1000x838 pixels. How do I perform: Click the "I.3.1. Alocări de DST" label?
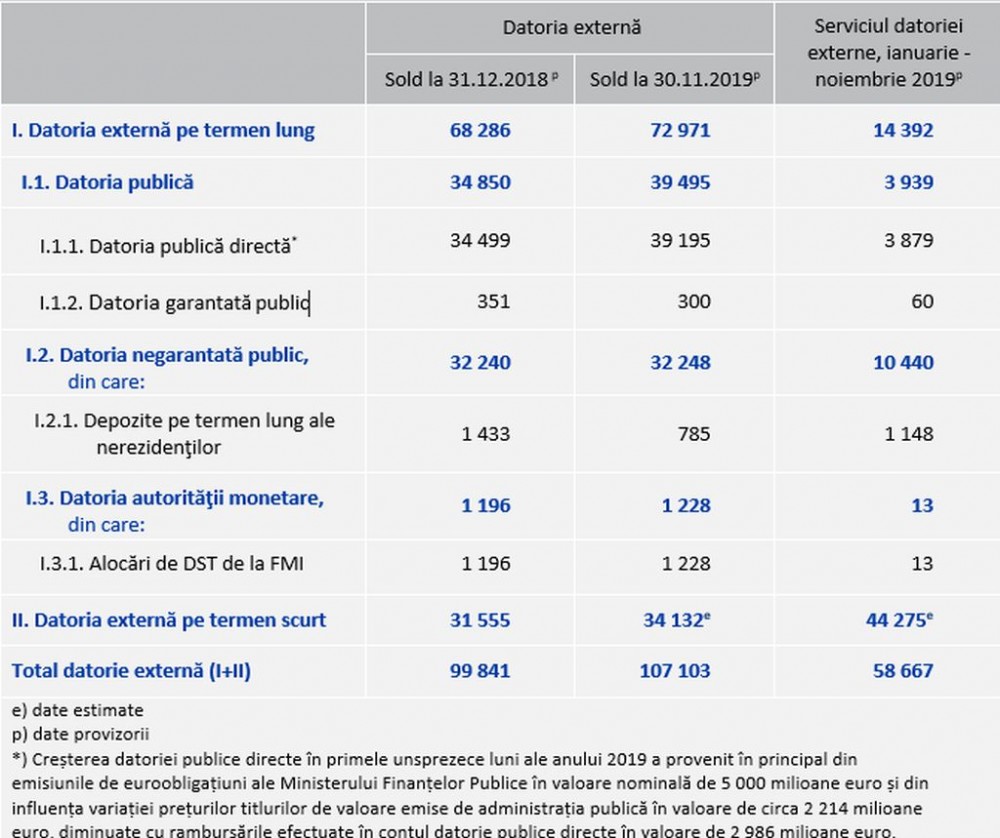click(x=171, y=564)
